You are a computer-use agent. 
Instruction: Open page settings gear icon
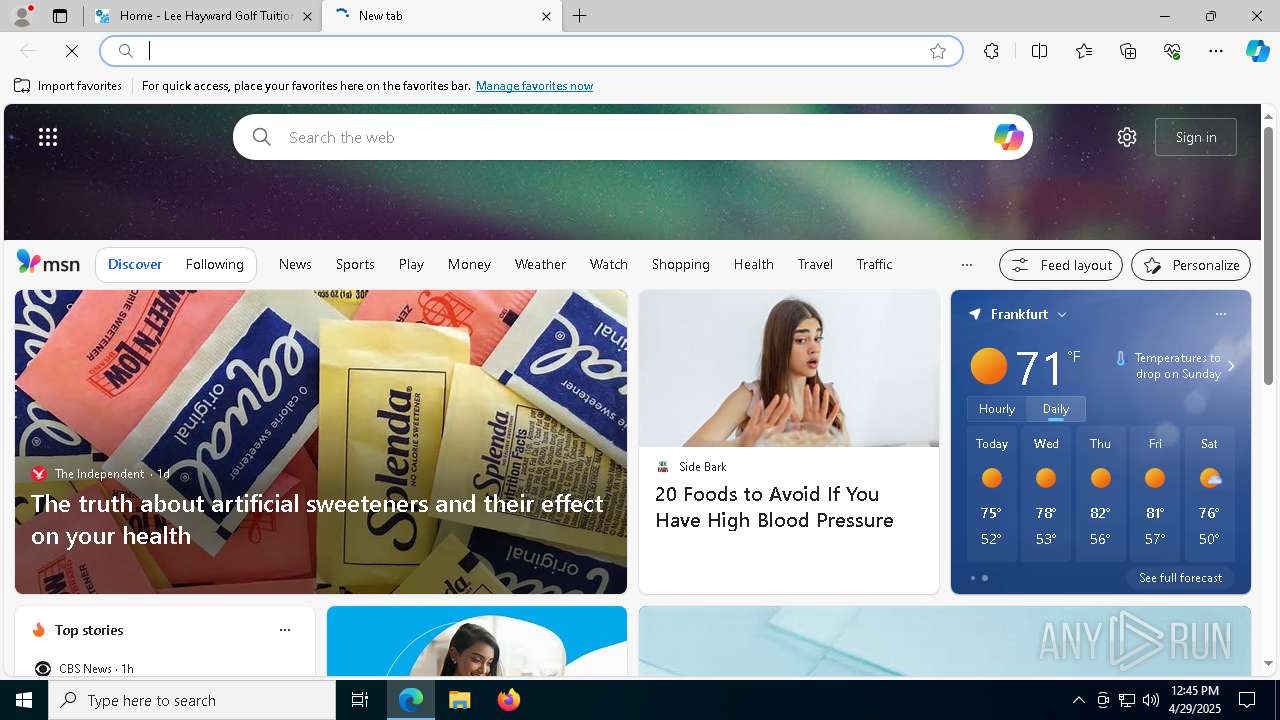(1127, 137)
